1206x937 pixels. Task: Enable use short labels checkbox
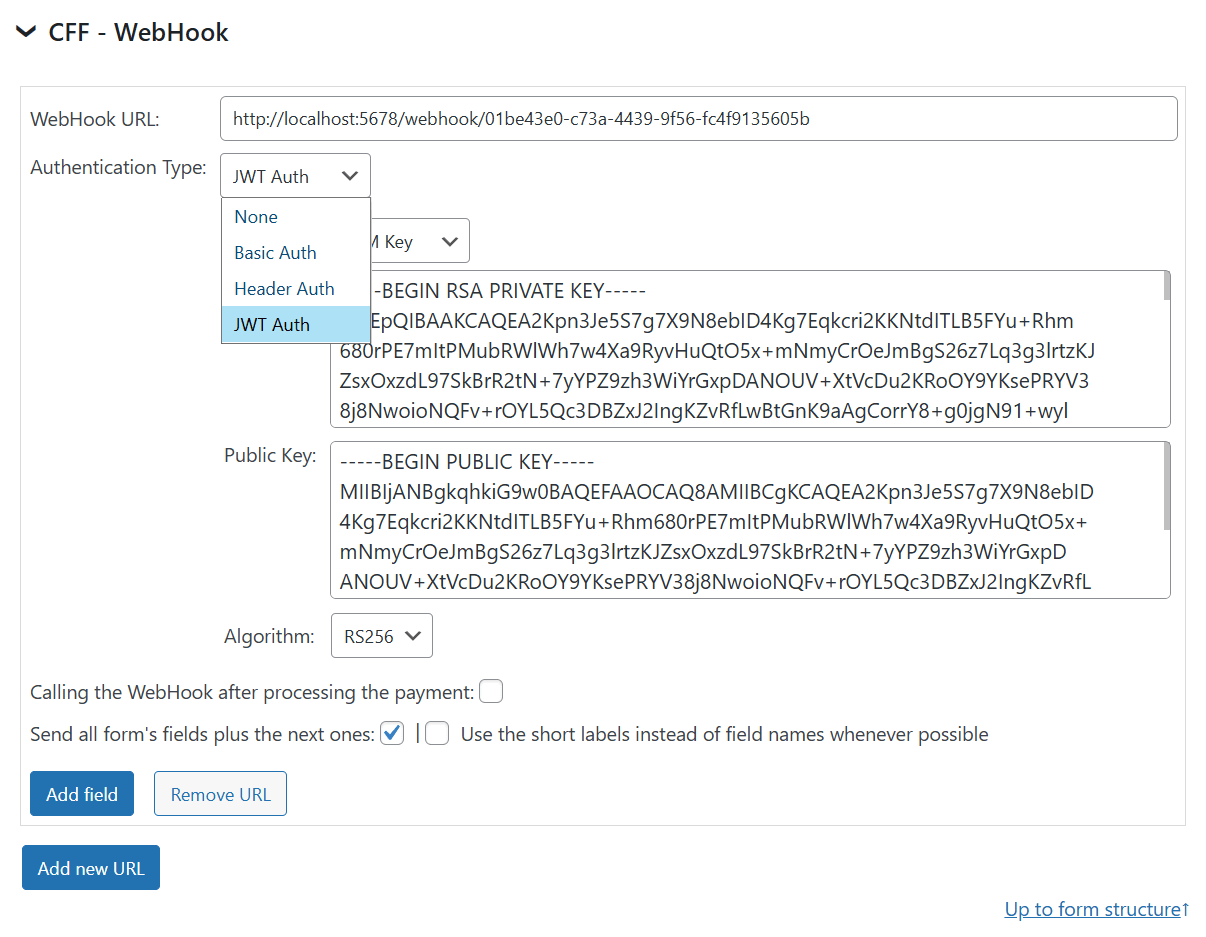(x=437, y=734)
